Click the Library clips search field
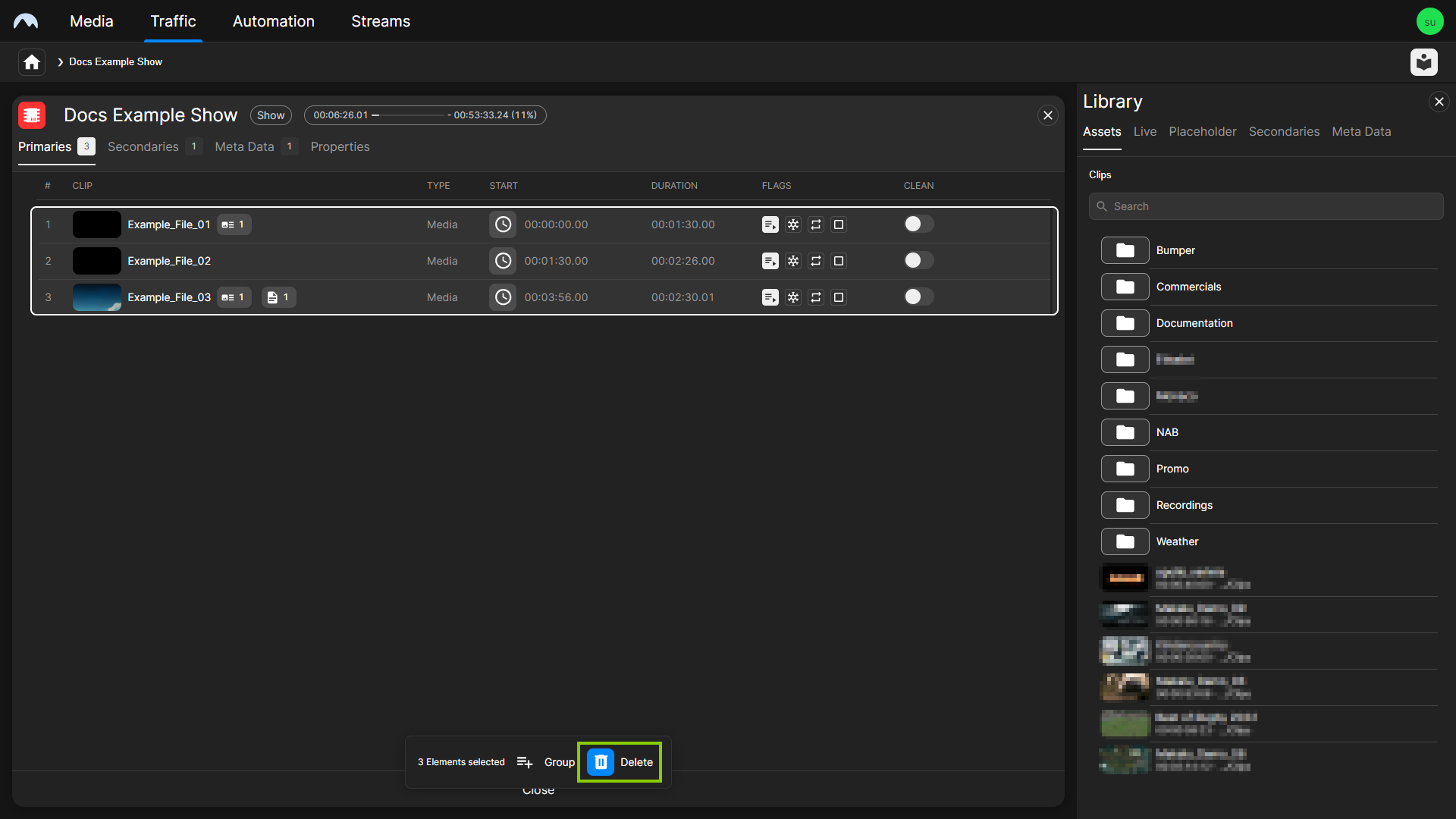 pyautogui.click(x=1266, y=206)
